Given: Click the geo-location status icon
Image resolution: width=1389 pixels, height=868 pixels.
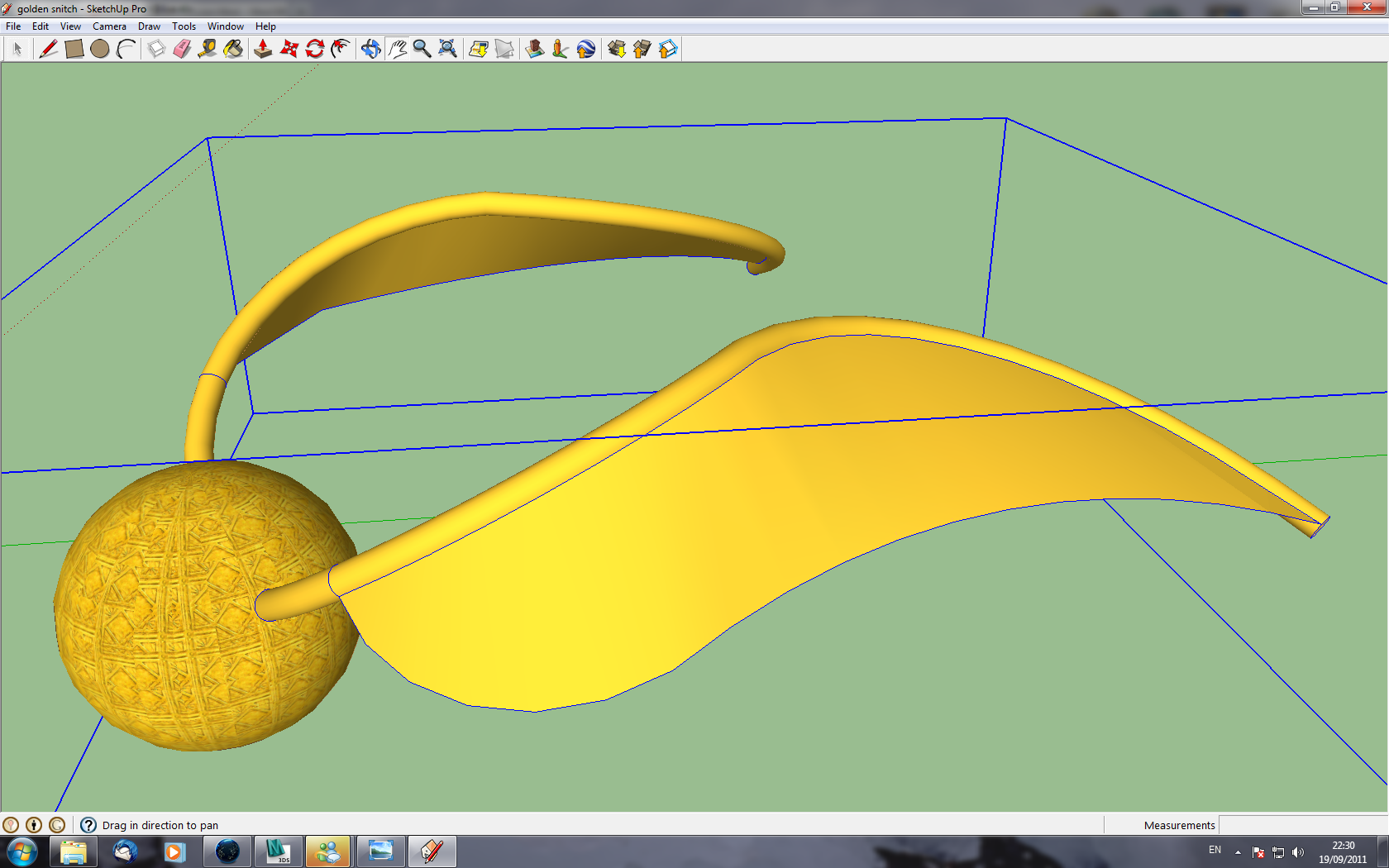Looking at the screenshot, I should point(11,825).
